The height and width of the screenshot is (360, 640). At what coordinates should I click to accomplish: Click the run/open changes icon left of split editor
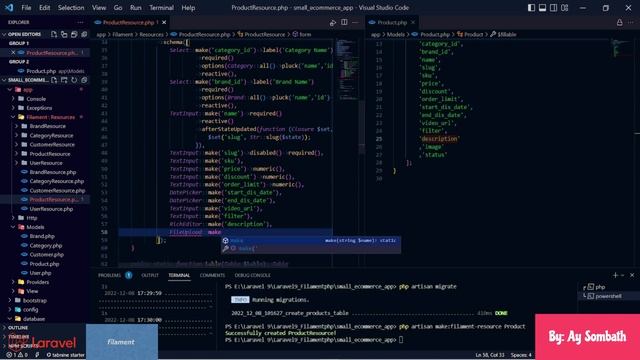coord(333,23)
